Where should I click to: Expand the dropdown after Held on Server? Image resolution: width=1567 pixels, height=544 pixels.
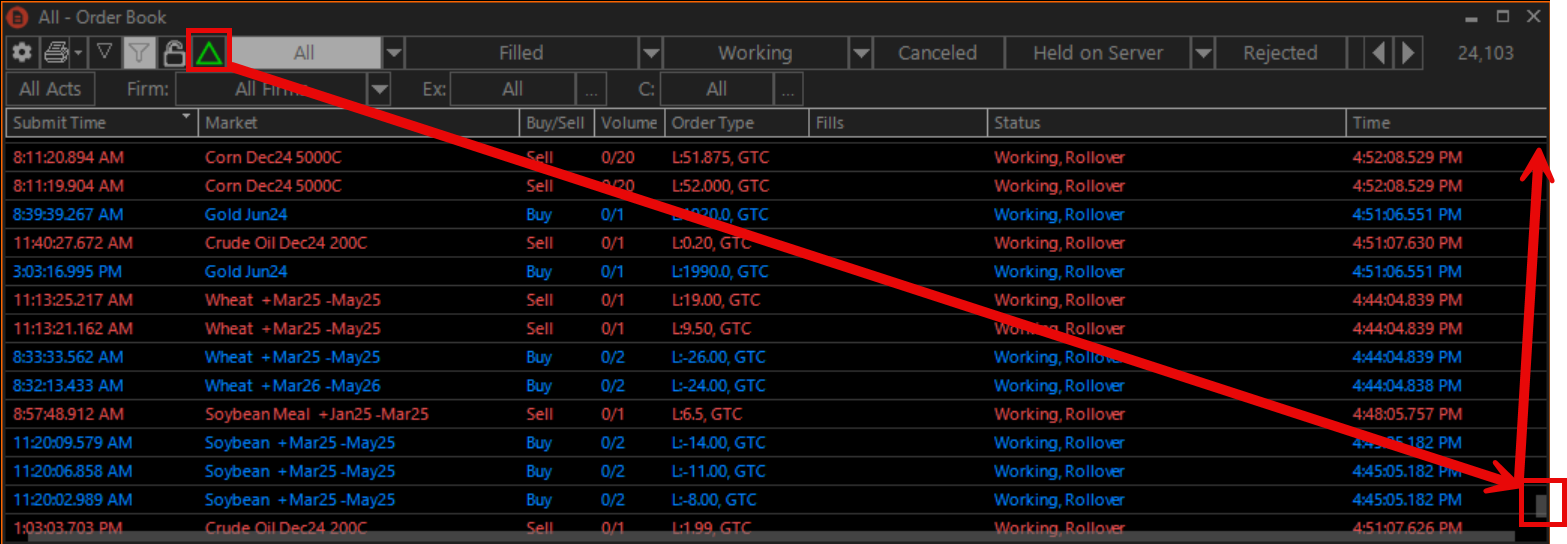click(1203, 53)
